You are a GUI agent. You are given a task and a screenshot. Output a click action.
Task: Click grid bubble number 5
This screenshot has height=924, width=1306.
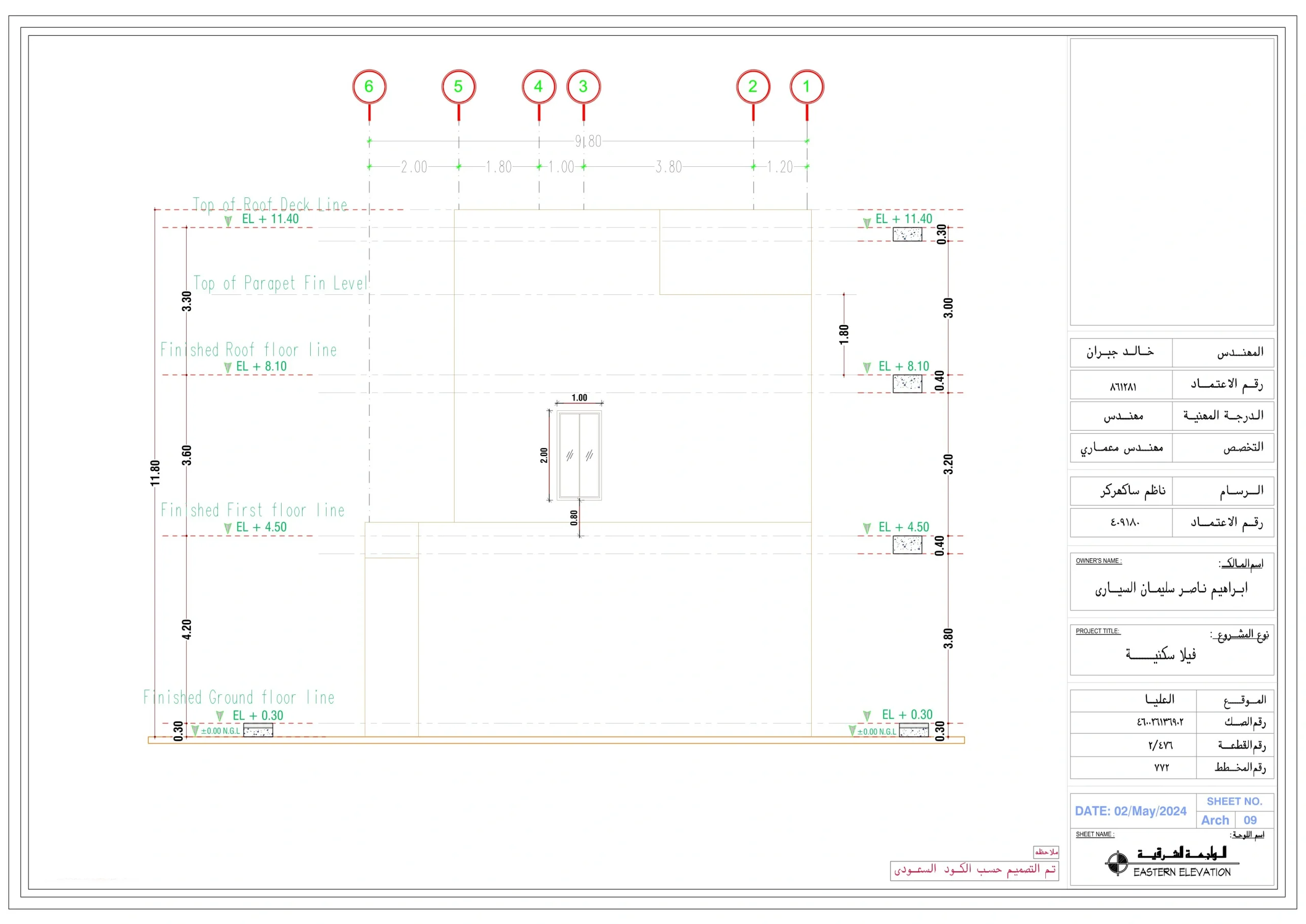click(459, 87)
